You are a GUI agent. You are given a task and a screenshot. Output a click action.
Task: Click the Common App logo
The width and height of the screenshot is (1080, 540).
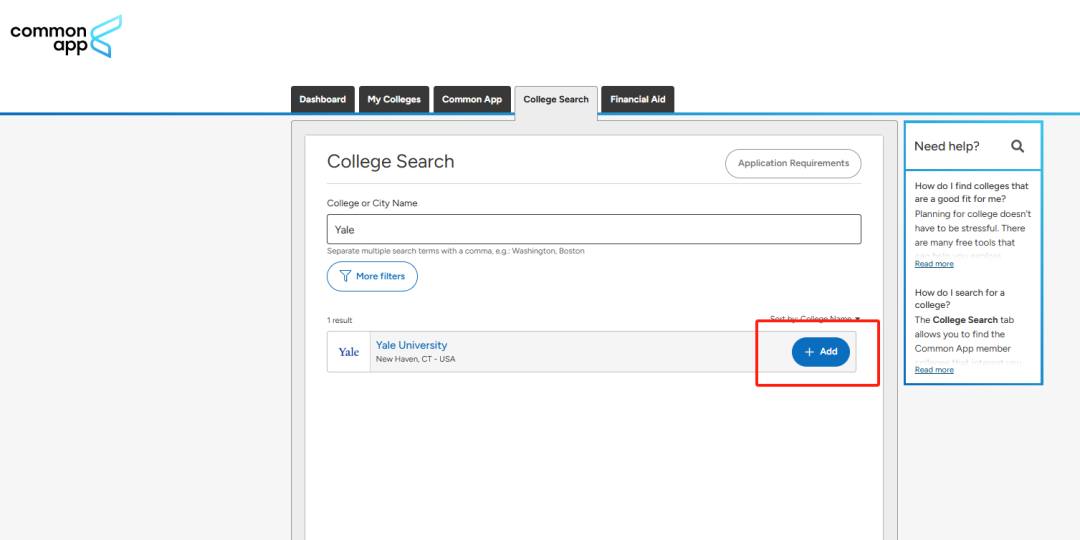point(66,36)
